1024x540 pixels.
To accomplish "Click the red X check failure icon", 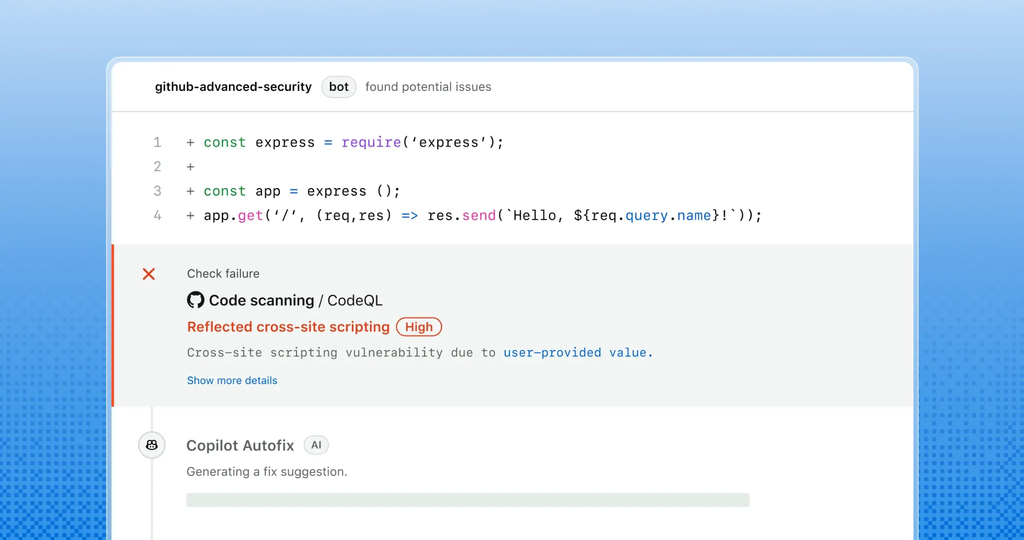I will [149, 274].
